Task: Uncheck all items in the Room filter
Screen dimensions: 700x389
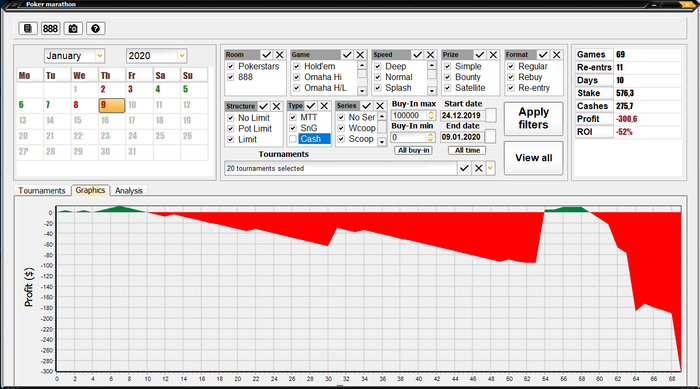Action: pos(280,54)
